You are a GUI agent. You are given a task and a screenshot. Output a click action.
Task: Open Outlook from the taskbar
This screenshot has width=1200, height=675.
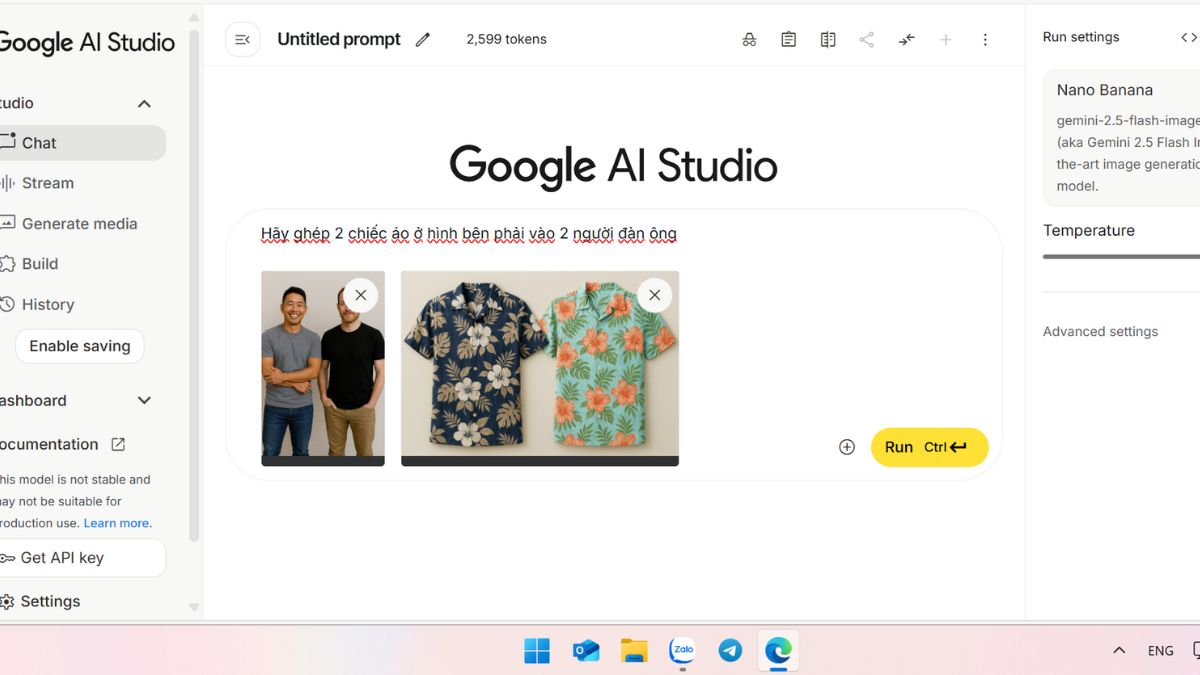coord(586,651)
